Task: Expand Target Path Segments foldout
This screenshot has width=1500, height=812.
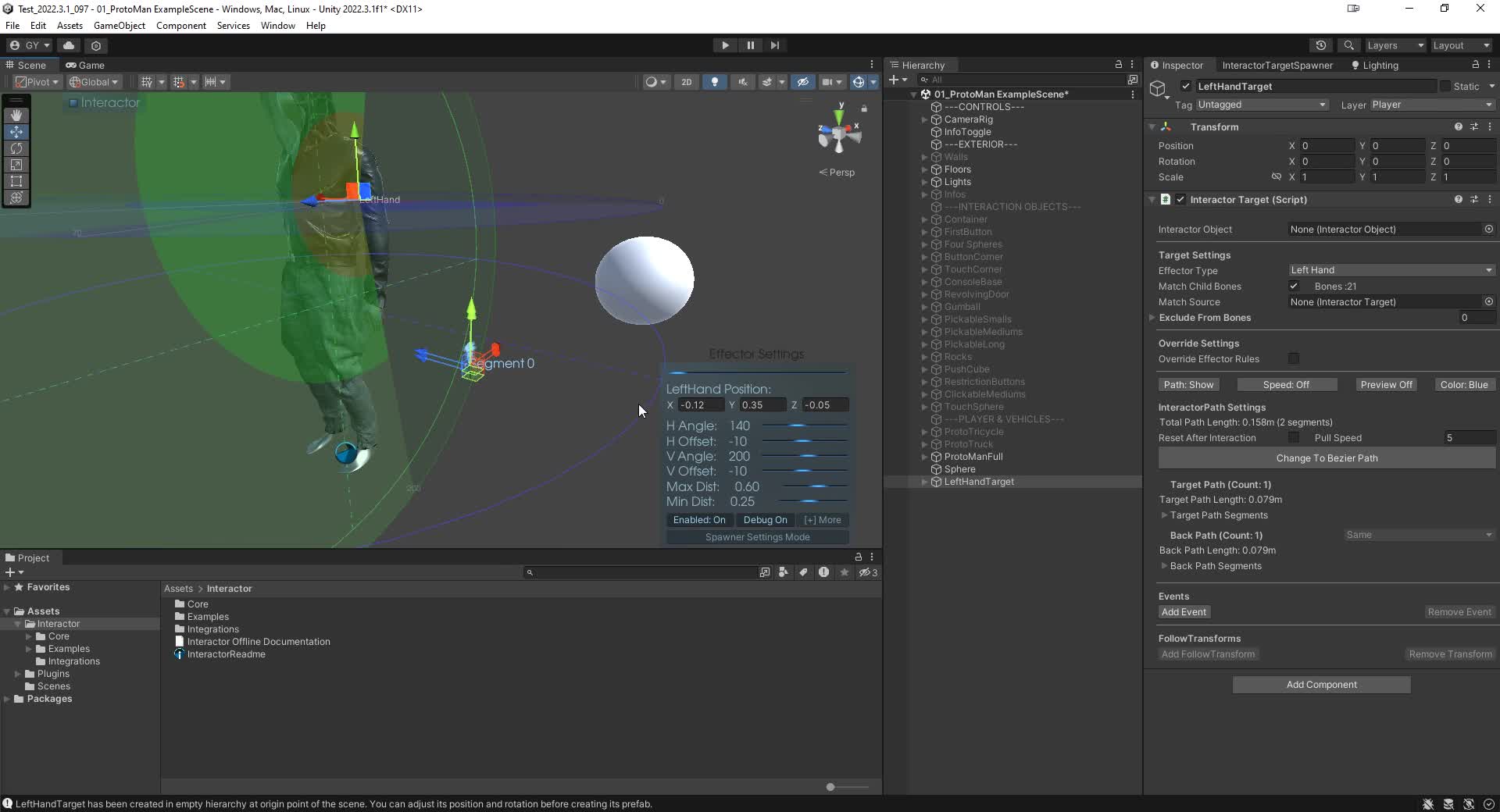Action: coord(1164,515)
